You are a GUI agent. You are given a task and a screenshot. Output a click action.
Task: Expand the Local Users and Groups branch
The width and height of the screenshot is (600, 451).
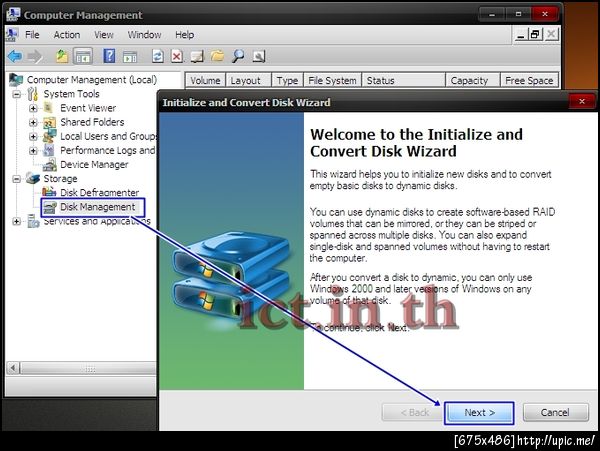(x=33, y=137)
